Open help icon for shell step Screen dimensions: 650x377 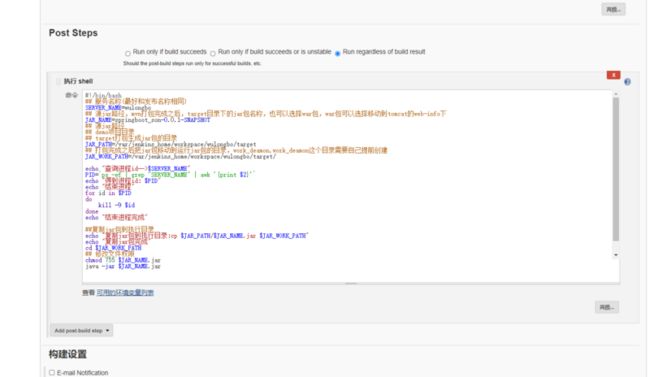(627, 82)
